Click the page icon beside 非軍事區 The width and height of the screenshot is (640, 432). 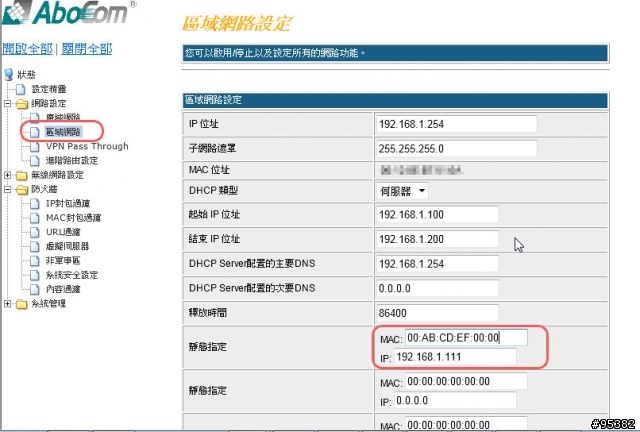(35, 261)
